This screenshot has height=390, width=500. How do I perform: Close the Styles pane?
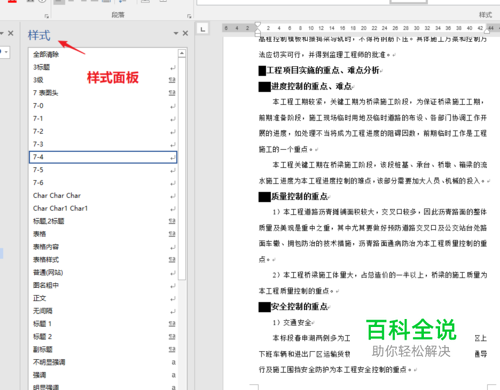pyautogui.click(x=185, y=33)
